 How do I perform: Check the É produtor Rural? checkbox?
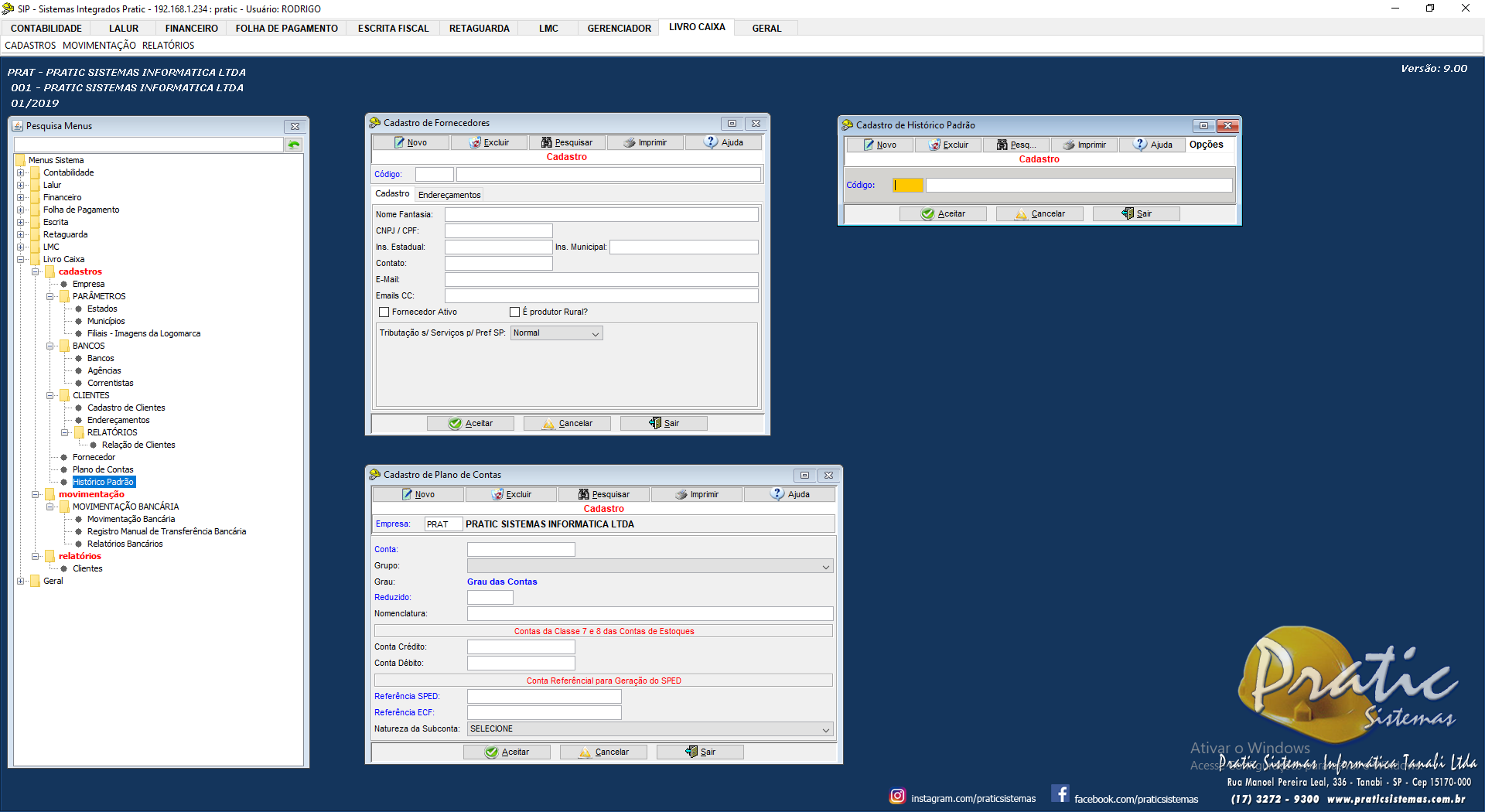coord(514,312)
